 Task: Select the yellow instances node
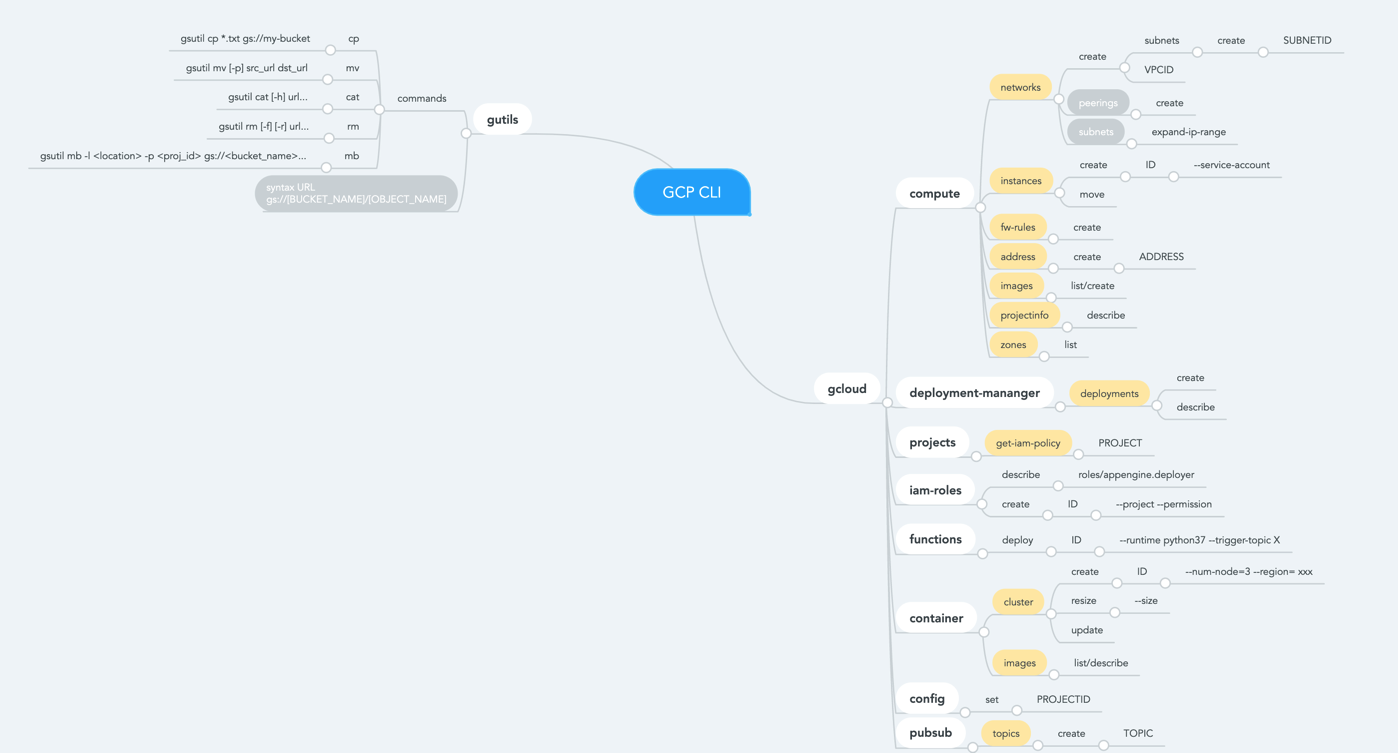click(1021, 181)
